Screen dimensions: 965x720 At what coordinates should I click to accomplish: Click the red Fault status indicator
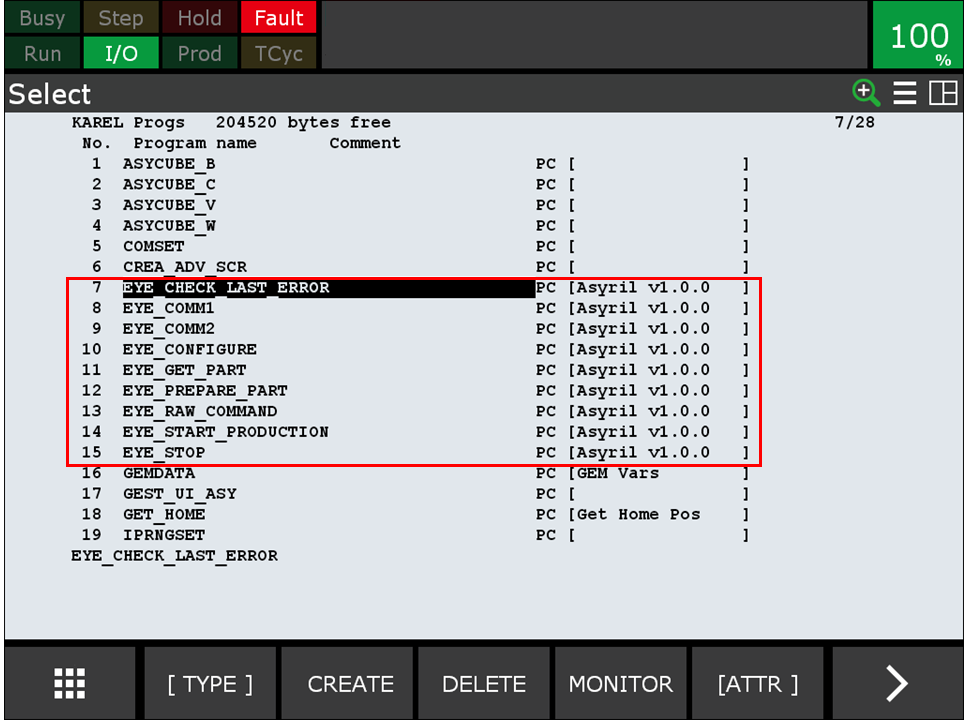coord(278,18)
